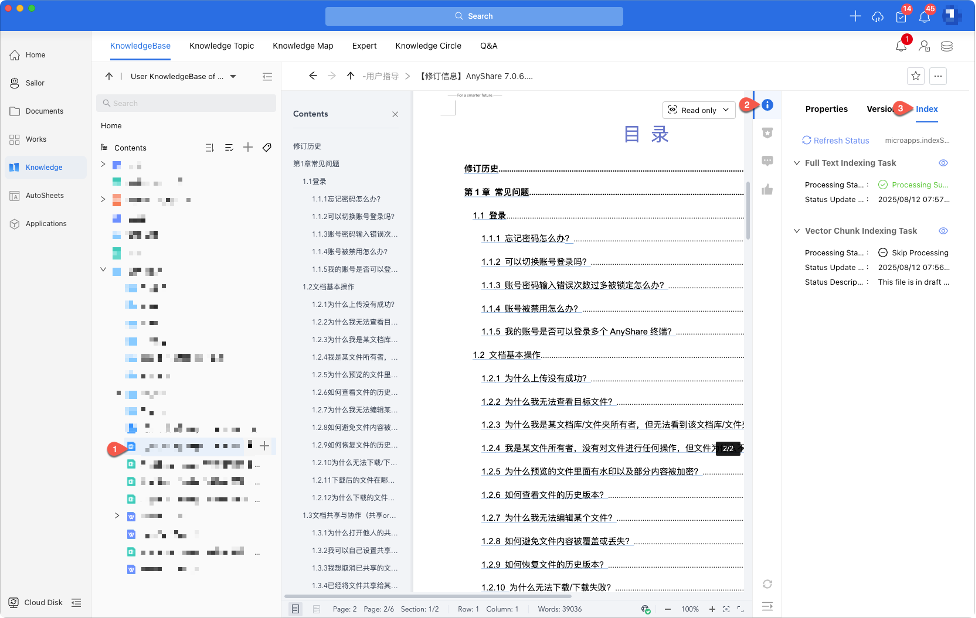Select the Properties tab

(826, 109)
